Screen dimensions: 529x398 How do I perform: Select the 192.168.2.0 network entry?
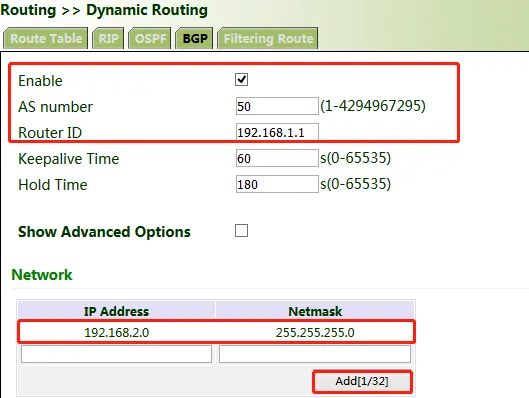pyautogui.click(x=116, y=333)
